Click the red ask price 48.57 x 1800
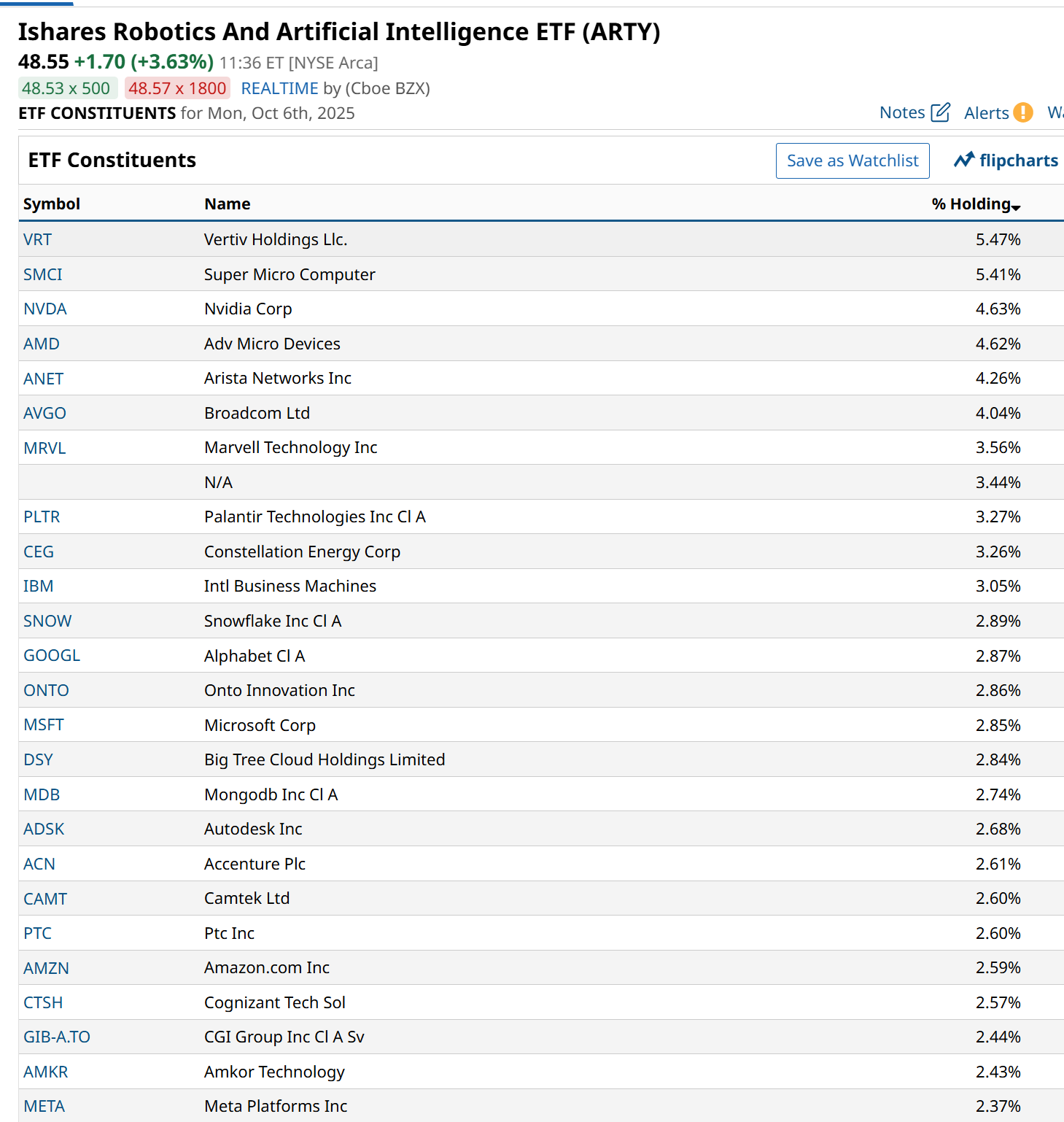 (177, 88)
